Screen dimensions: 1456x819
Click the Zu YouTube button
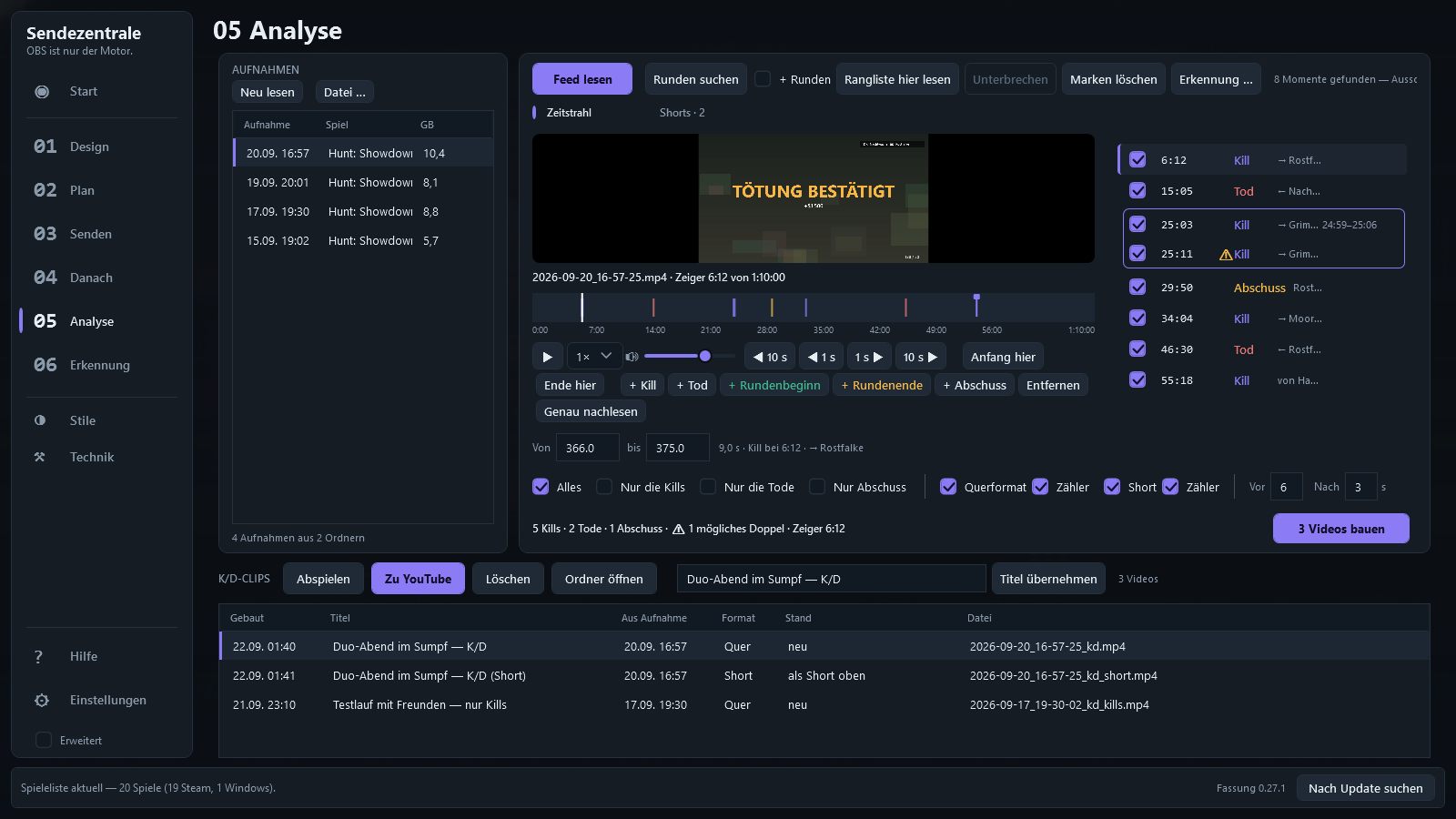pyautogui.click(x=418, y=579)
